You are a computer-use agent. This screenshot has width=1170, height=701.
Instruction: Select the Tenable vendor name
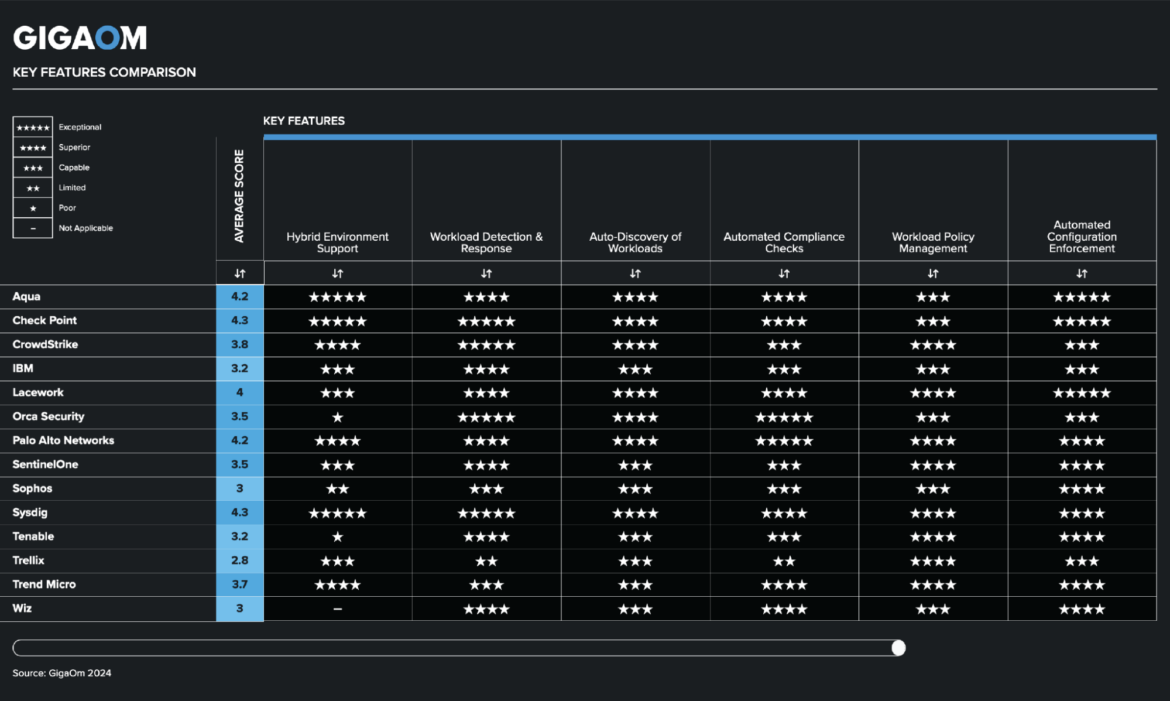tap(33, 536)
